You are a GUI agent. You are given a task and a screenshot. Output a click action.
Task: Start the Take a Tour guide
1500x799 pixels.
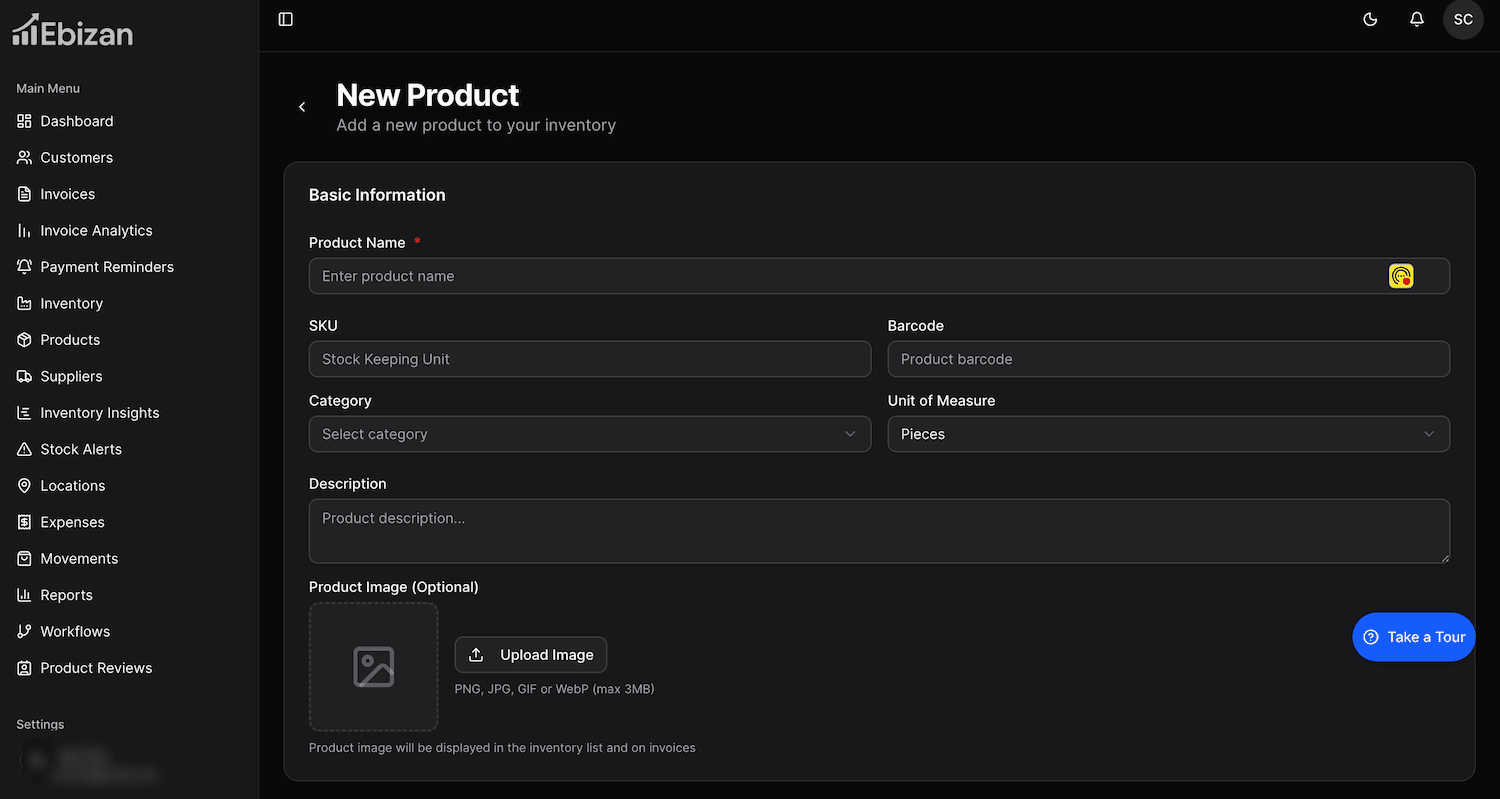[1413, 637]
